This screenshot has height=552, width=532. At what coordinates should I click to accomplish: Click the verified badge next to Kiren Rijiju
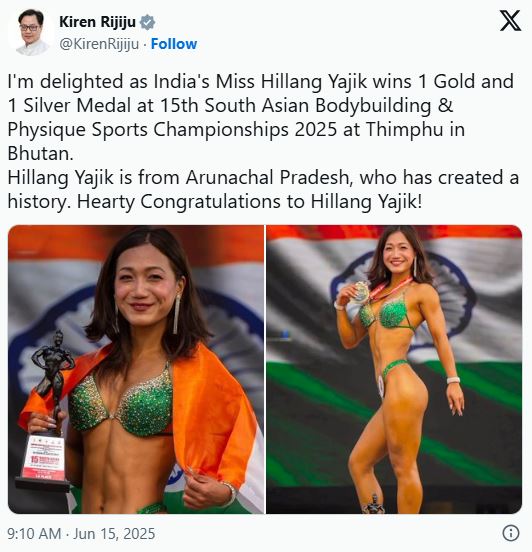[148, 22]
